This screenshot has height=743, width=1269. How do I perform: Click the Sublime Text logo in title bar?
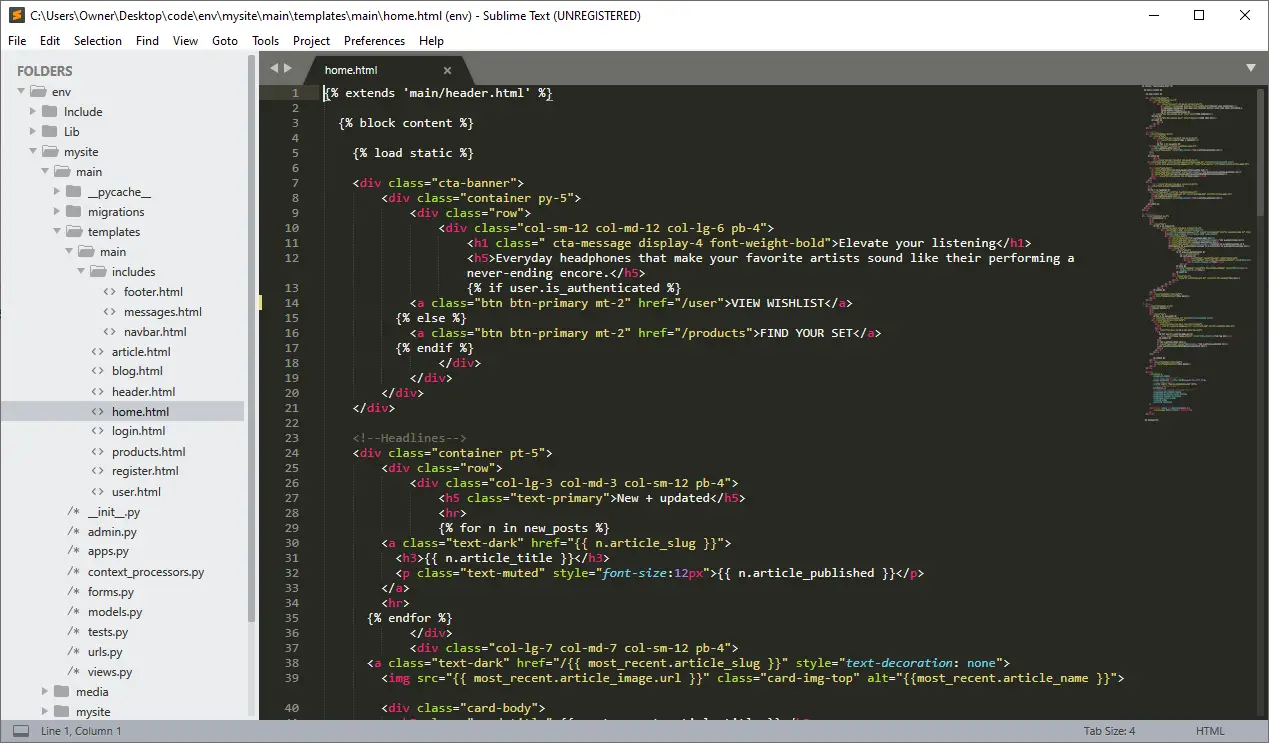tap(15, 15)
